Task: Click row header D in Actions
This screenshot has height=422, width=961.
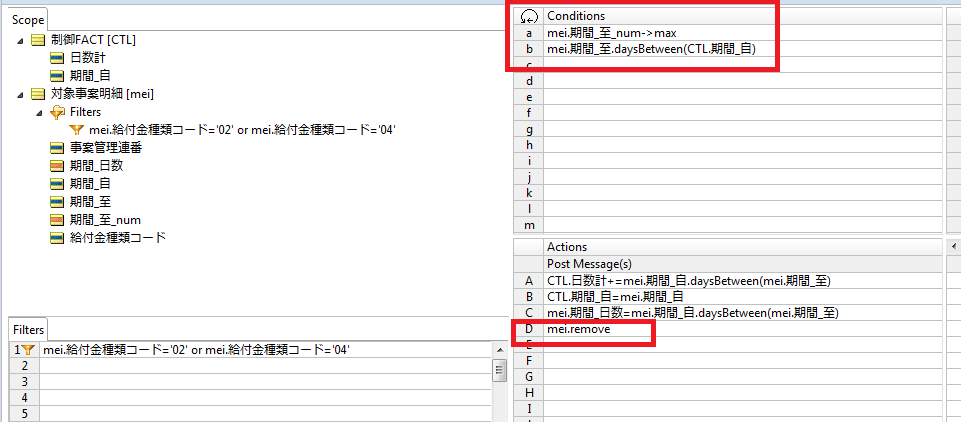Action: [529, 329]
